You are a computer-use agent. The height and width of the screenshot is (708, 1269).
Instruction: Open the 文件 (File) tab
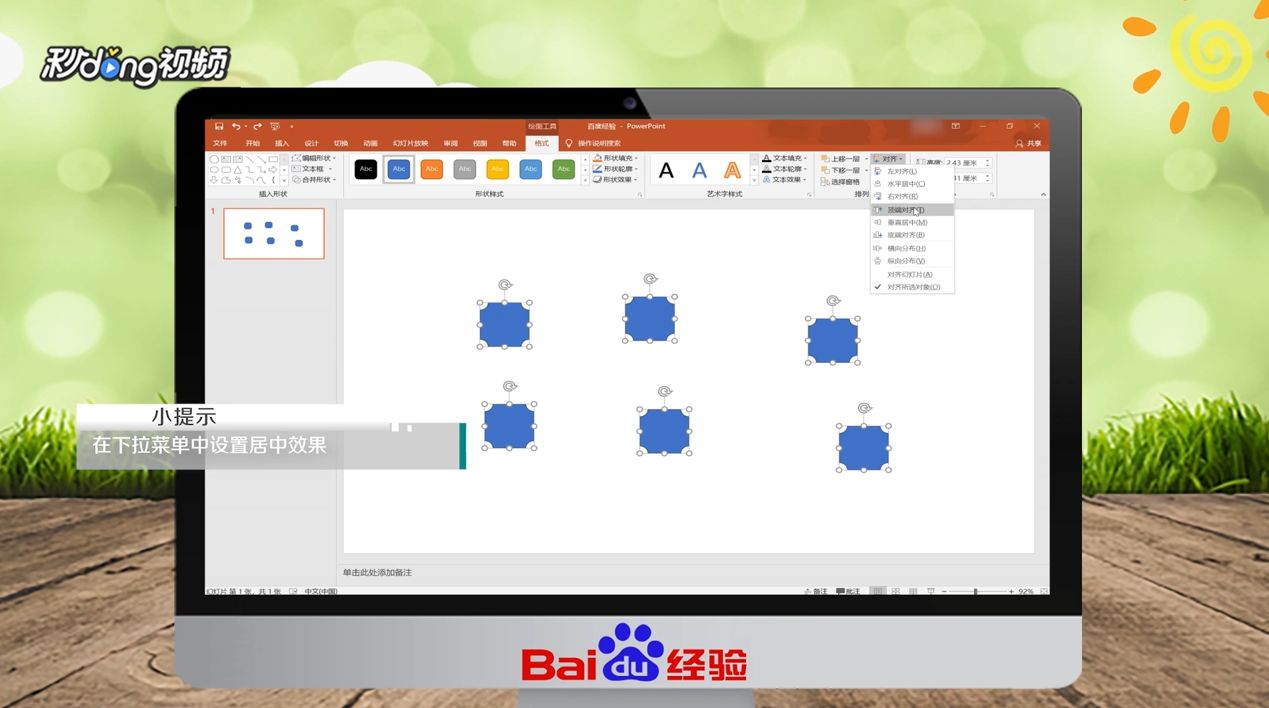(x=220, y=144)
